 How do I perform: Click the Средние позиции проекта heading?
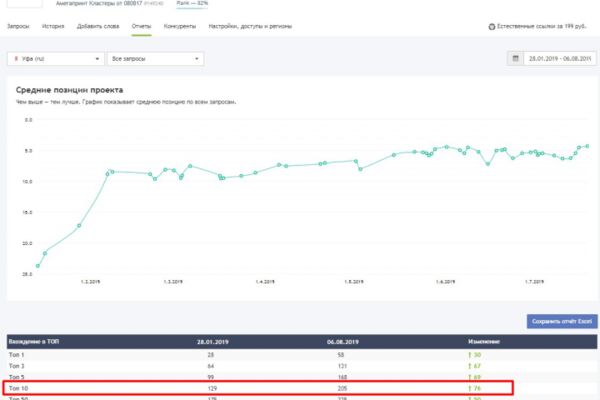(x=69, y=90)
